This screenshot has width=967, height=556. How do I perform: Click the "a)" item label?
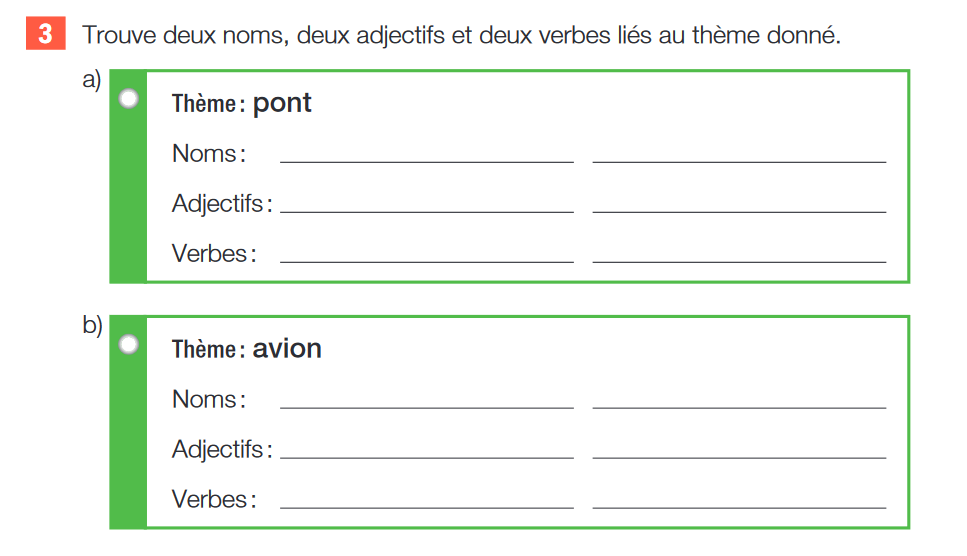click(92, 81)
